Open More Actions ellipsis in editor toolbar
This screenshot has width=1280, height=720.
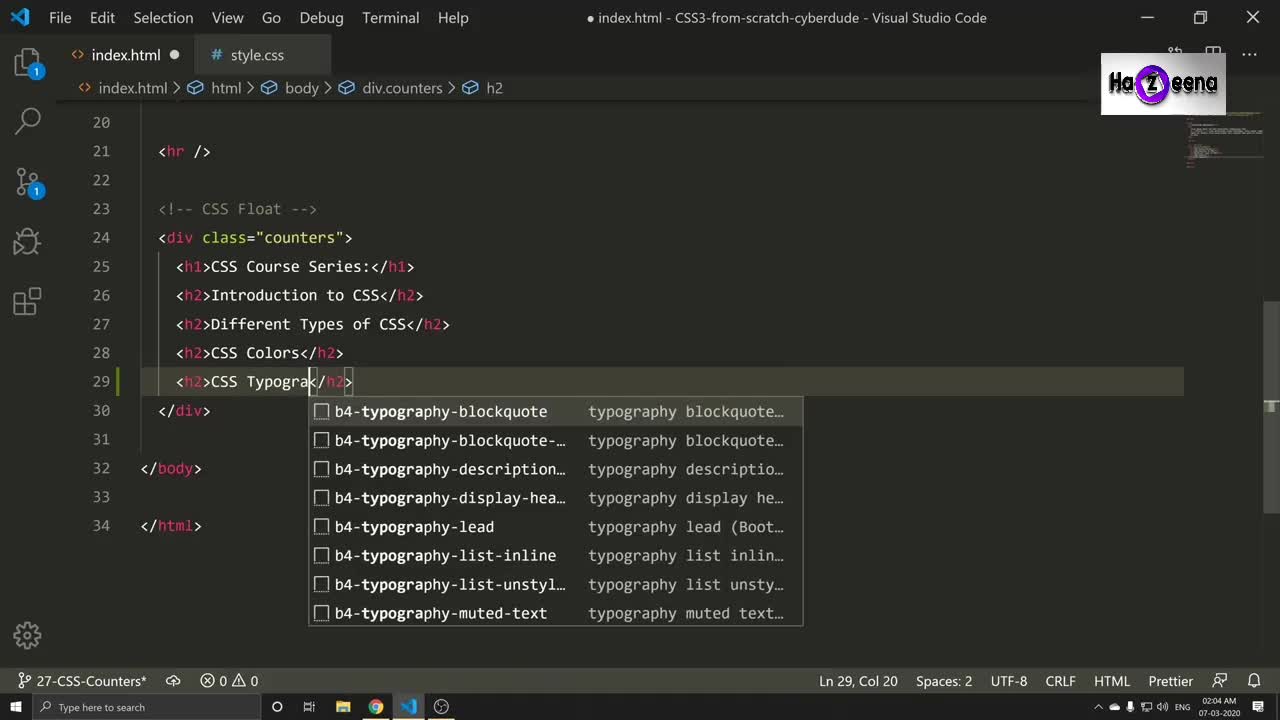pyautogui.click(x=1249, y=54)
